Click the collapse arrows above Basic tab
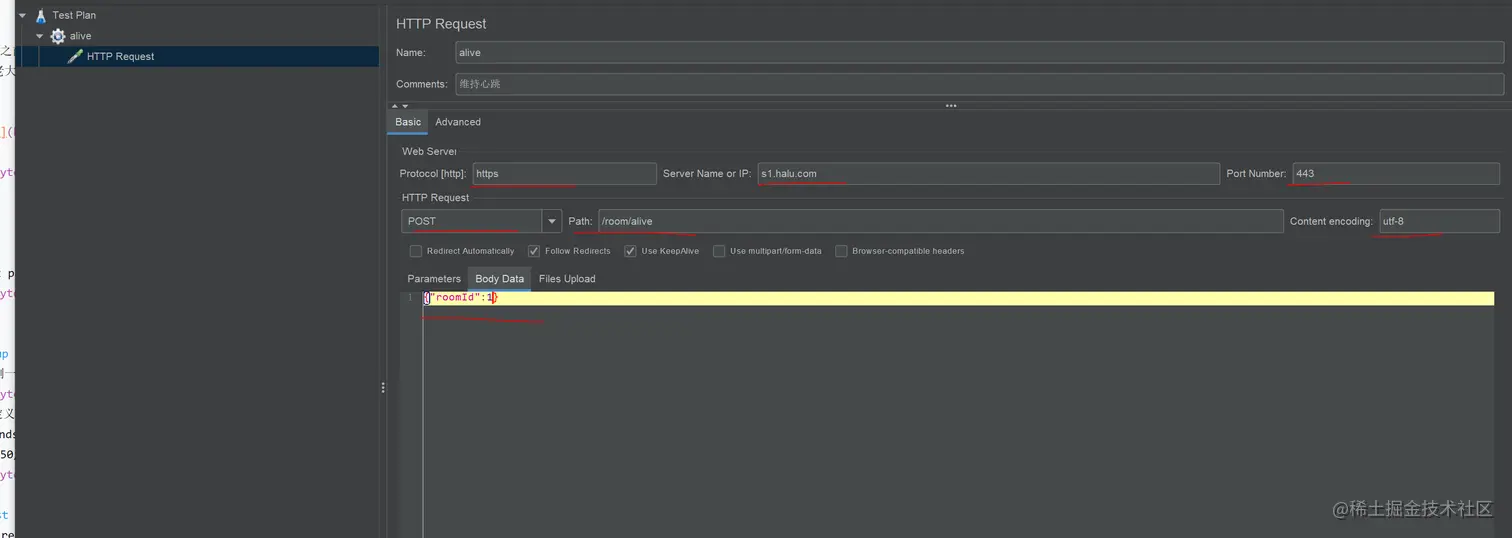The image size is (1512, 538). (400, 105)
